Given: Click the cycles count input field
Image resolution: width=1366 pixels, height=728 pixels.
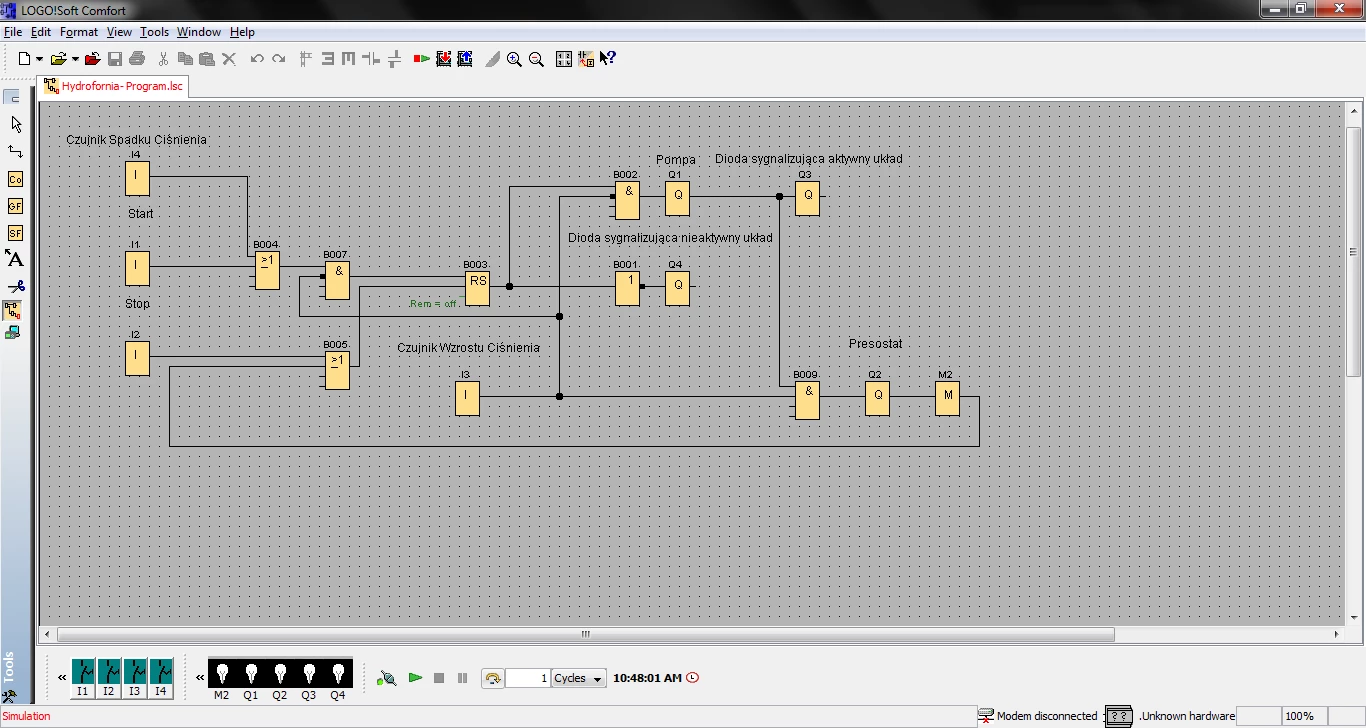Looking at the screenshot, I should (x=528, y=678).
